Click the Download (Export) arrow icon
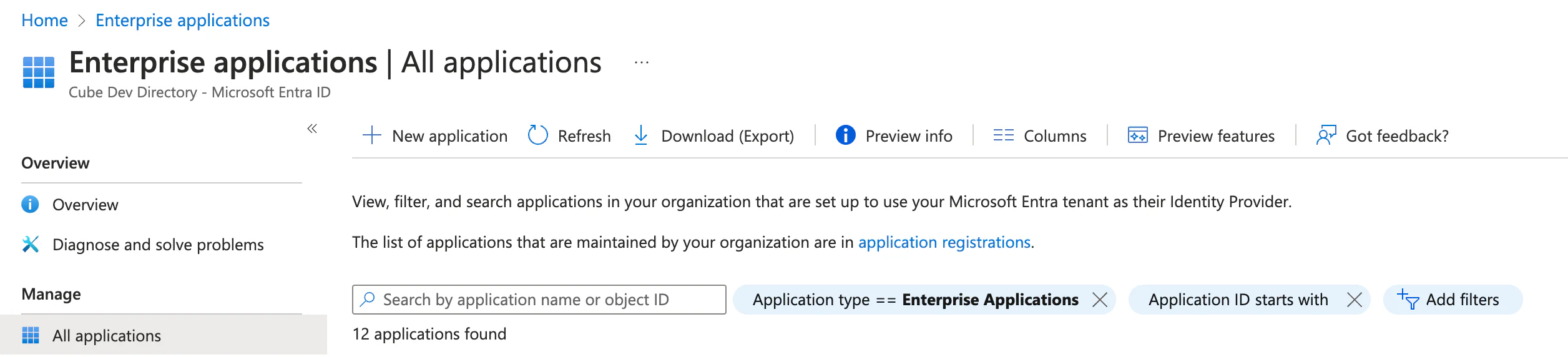Image resolution: width=1568 pixels, height=357 pixels. (641, 135)
